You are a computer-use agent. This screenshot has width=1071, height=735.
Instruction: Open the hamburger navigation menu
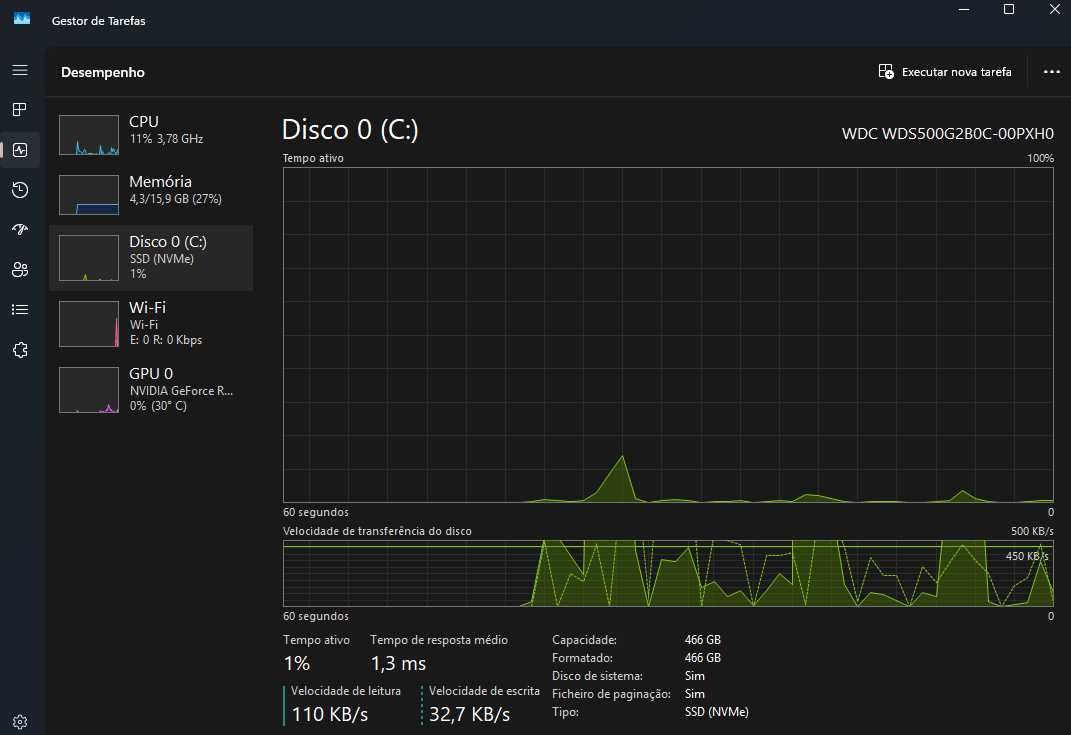pyautogui.click(x=20, y=70)
